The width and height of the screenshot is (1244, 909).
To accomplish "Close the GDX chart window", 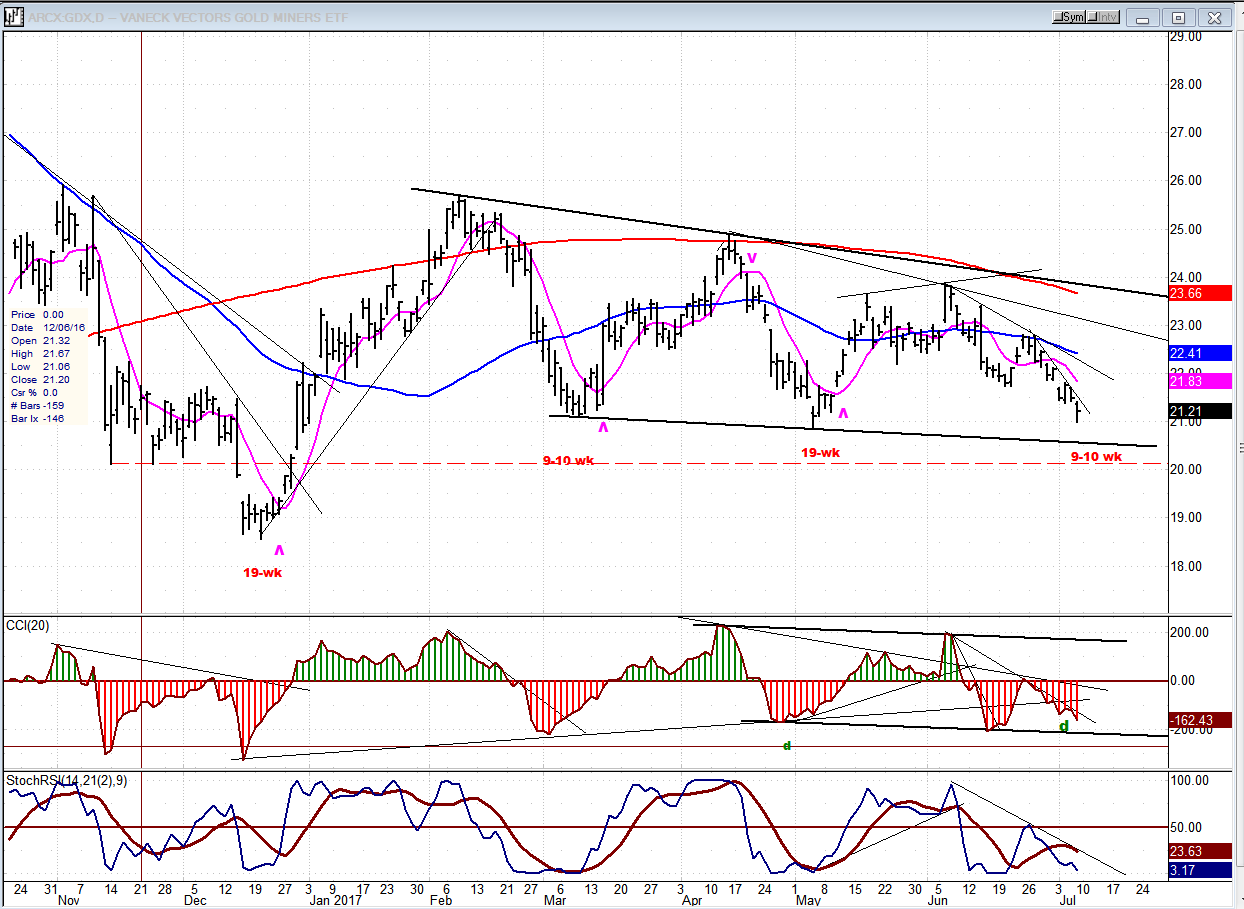I will (x=1214, y=17).
